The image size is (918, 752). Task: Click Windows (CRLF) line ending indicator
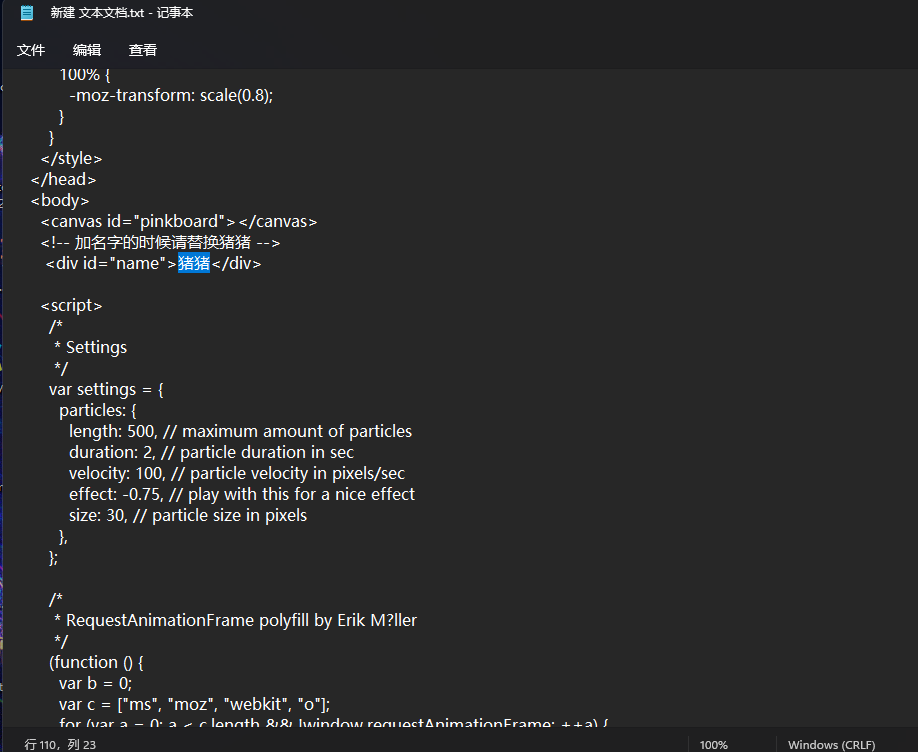pos(831,745)
